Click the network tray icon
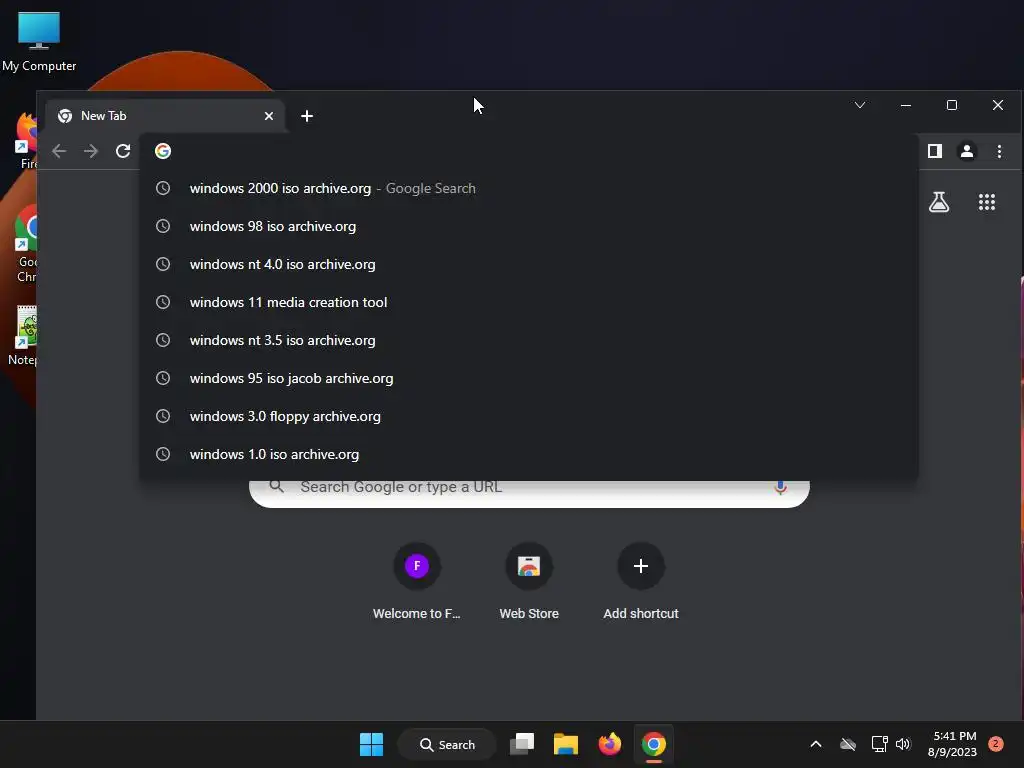 [x=879, y=744]
